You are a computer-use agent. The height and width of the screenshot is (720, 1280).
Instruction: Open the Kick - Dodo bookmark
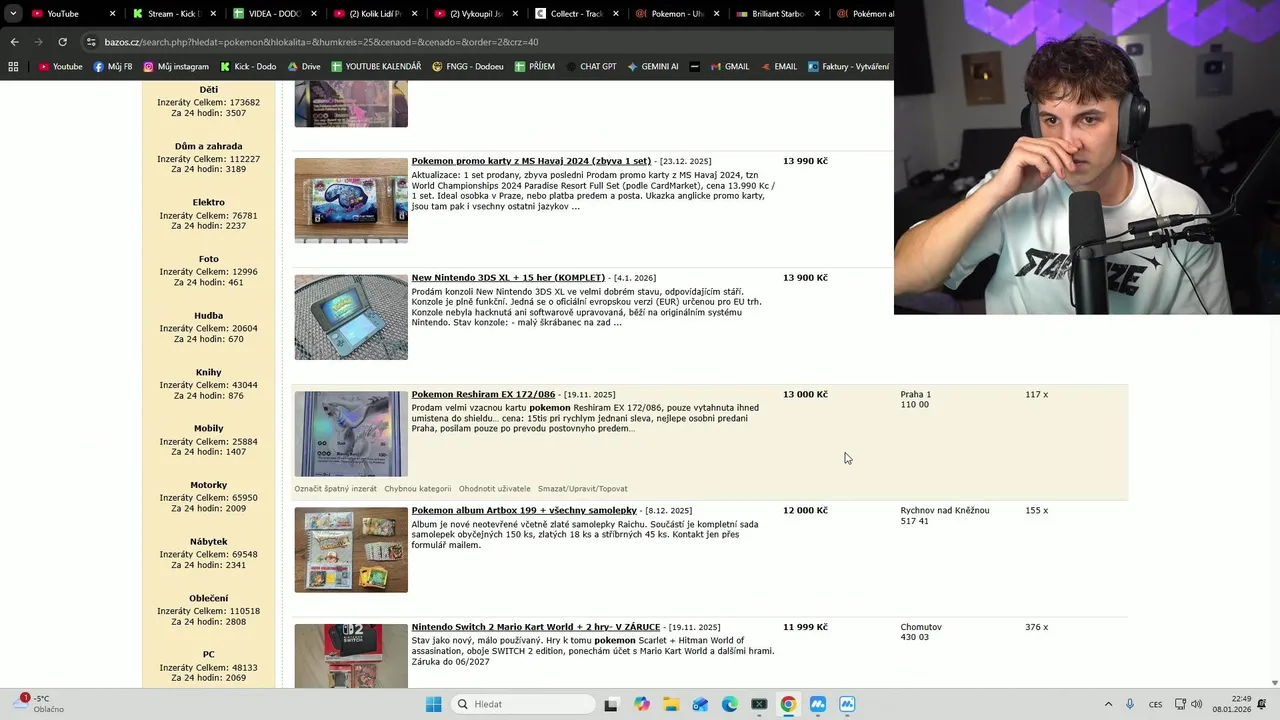247,67
